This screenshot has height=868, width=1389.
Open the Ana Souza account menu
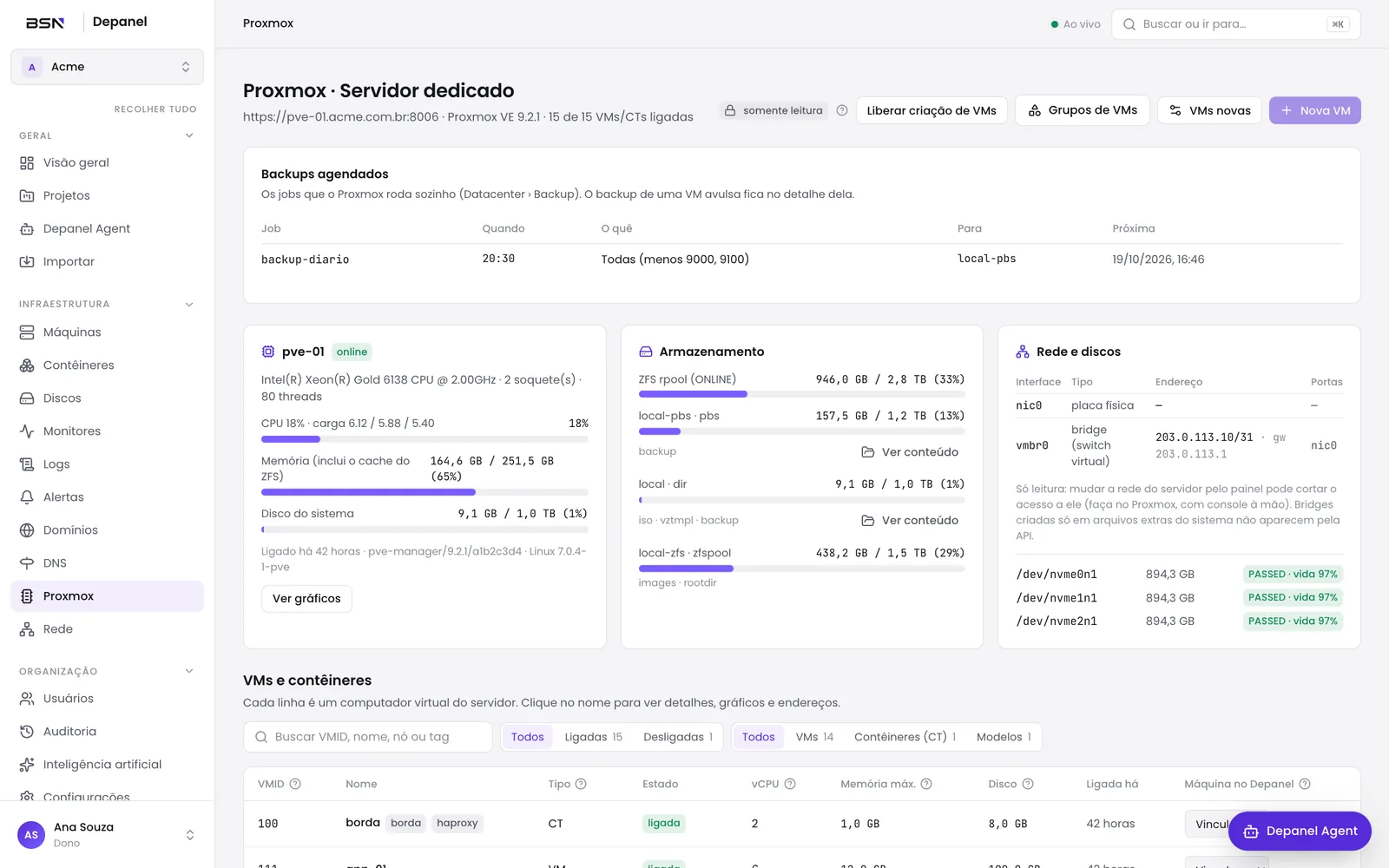(x=107, y=835)
